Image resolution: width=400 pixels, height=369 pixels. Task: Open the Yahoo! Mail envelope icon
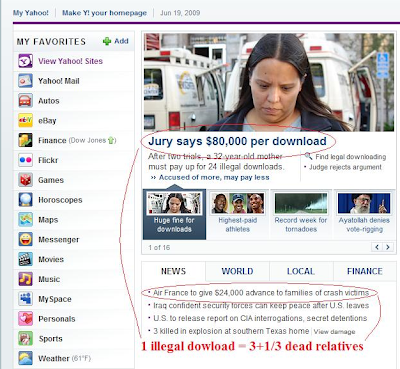coord(25,81)
